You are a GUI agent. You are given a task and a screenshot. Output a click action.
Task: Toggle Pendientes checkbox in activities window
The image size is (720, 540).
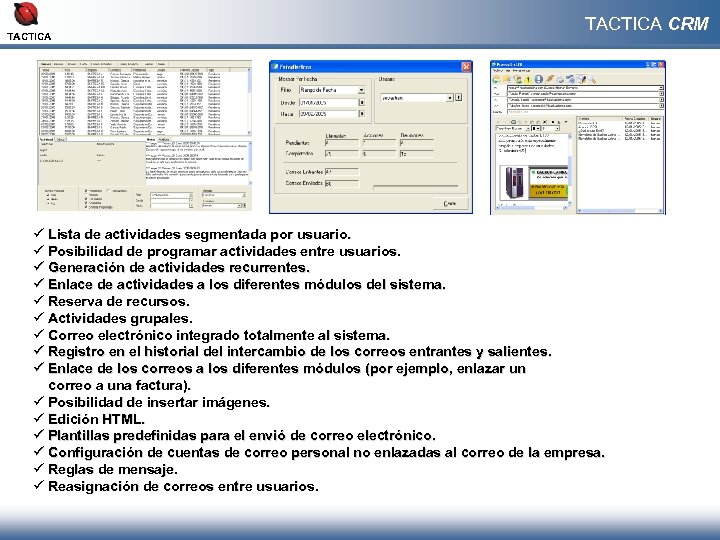click(86, 191)
